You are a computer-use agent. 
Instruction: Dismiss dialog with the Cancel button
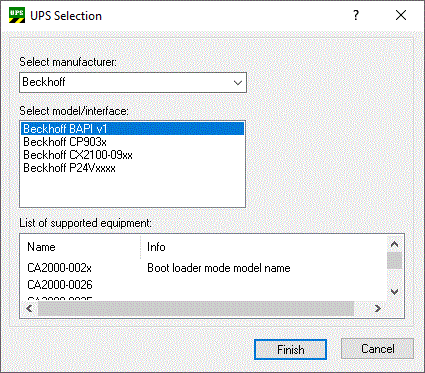click(377, 349)
